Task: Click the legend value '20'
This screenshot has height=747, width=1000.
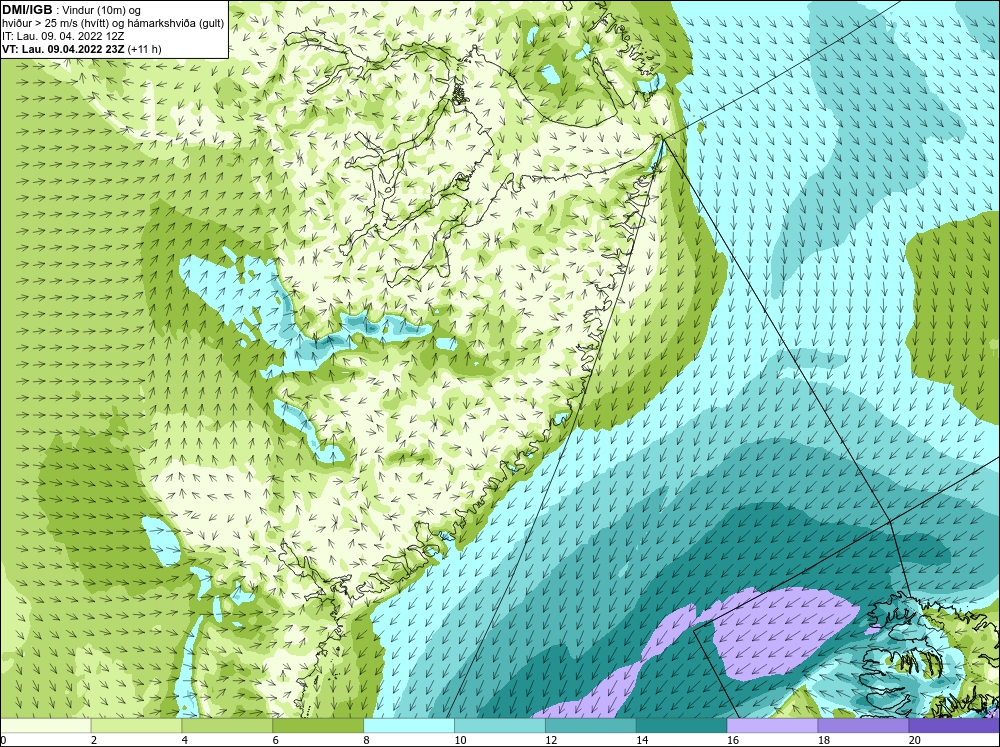Action: (915, 740)
